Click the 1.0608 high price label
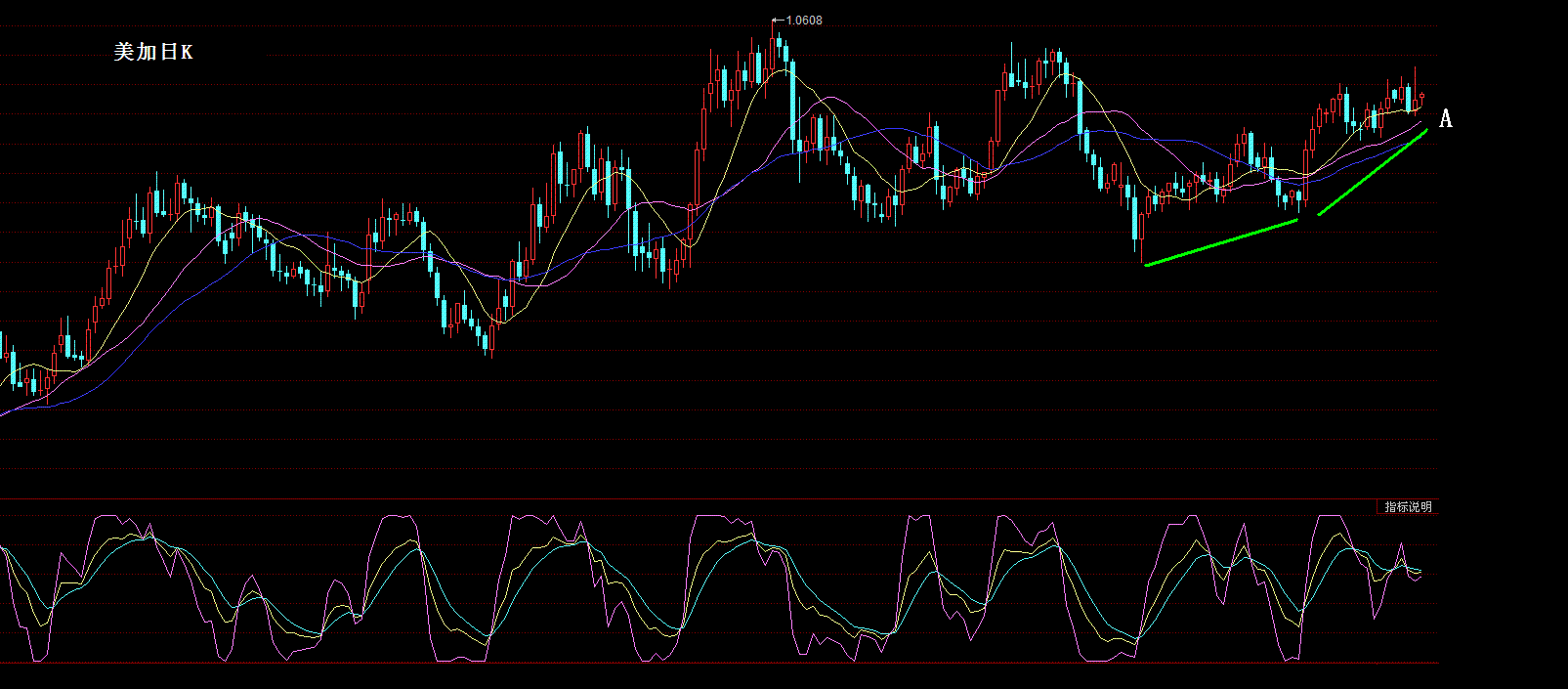 [x=803, y=21]
